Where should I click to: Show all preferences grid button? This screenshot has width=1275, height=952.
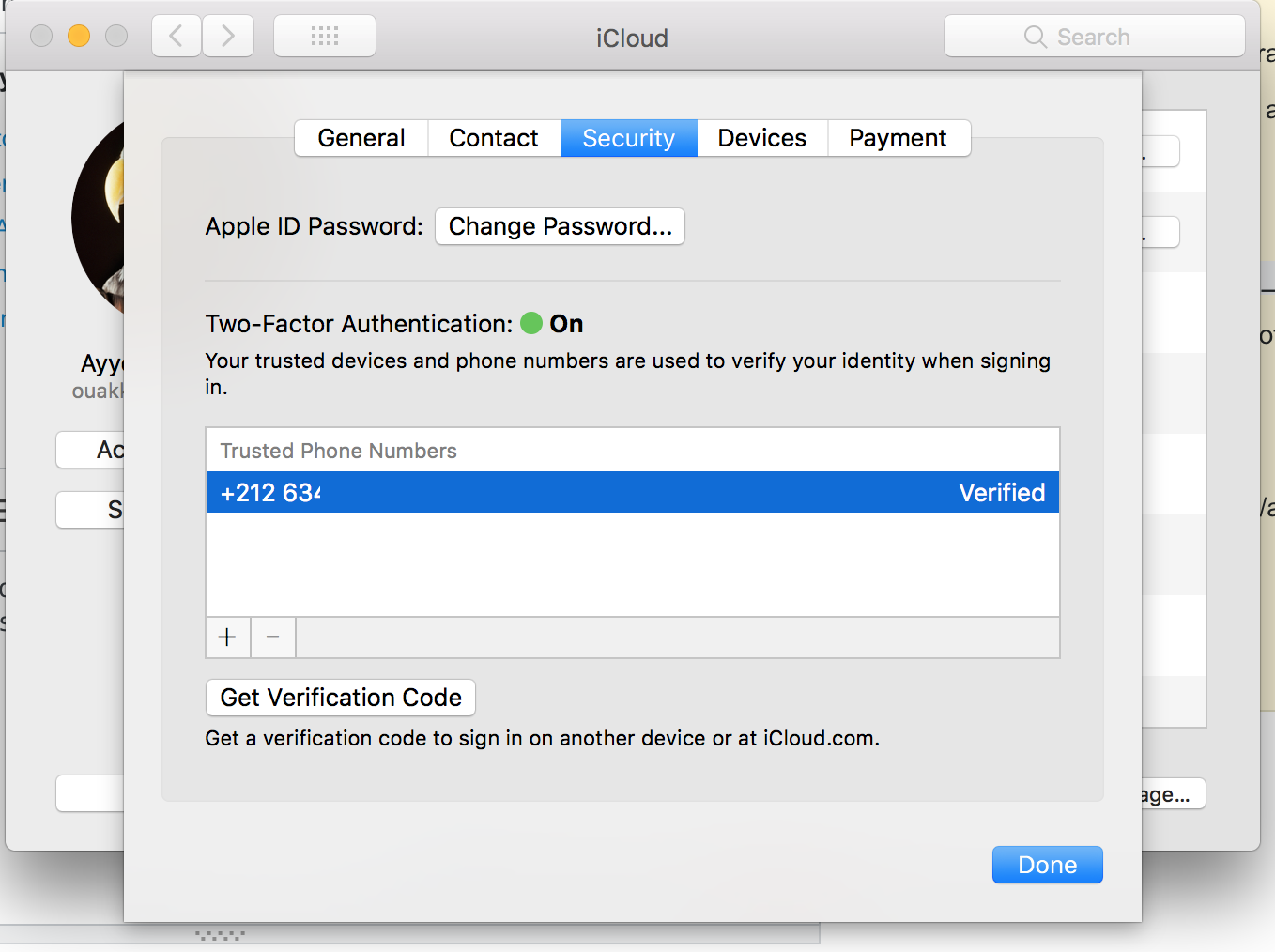click(325, 37)
